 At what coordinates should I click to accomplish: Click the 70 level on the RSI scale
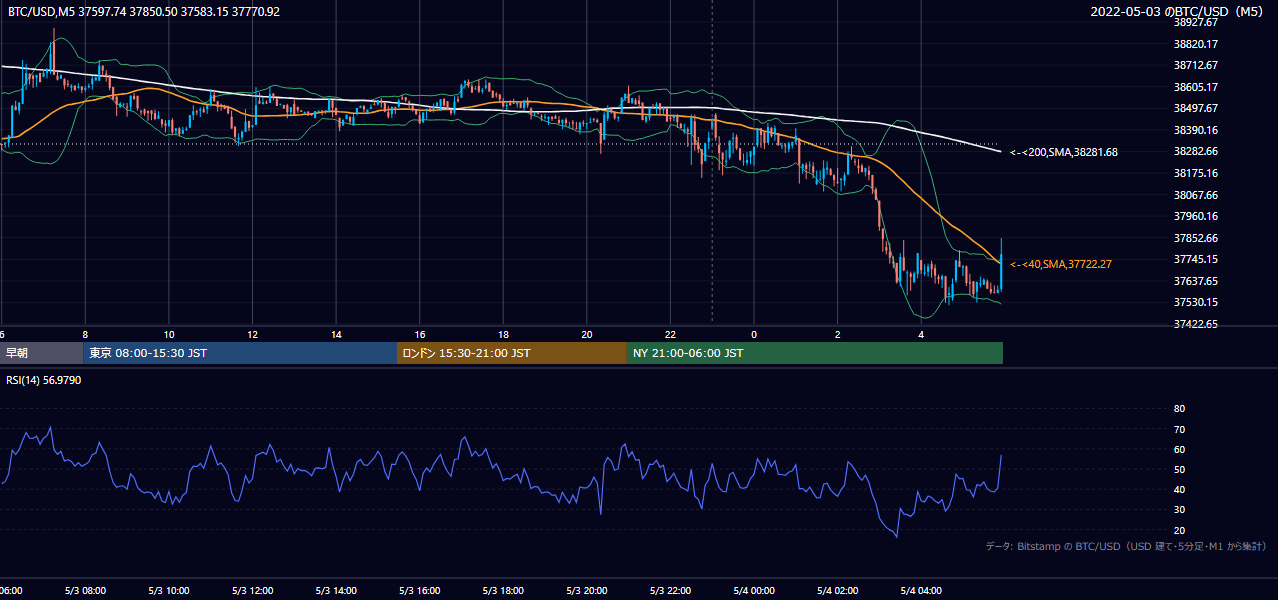coord(1179,429)
